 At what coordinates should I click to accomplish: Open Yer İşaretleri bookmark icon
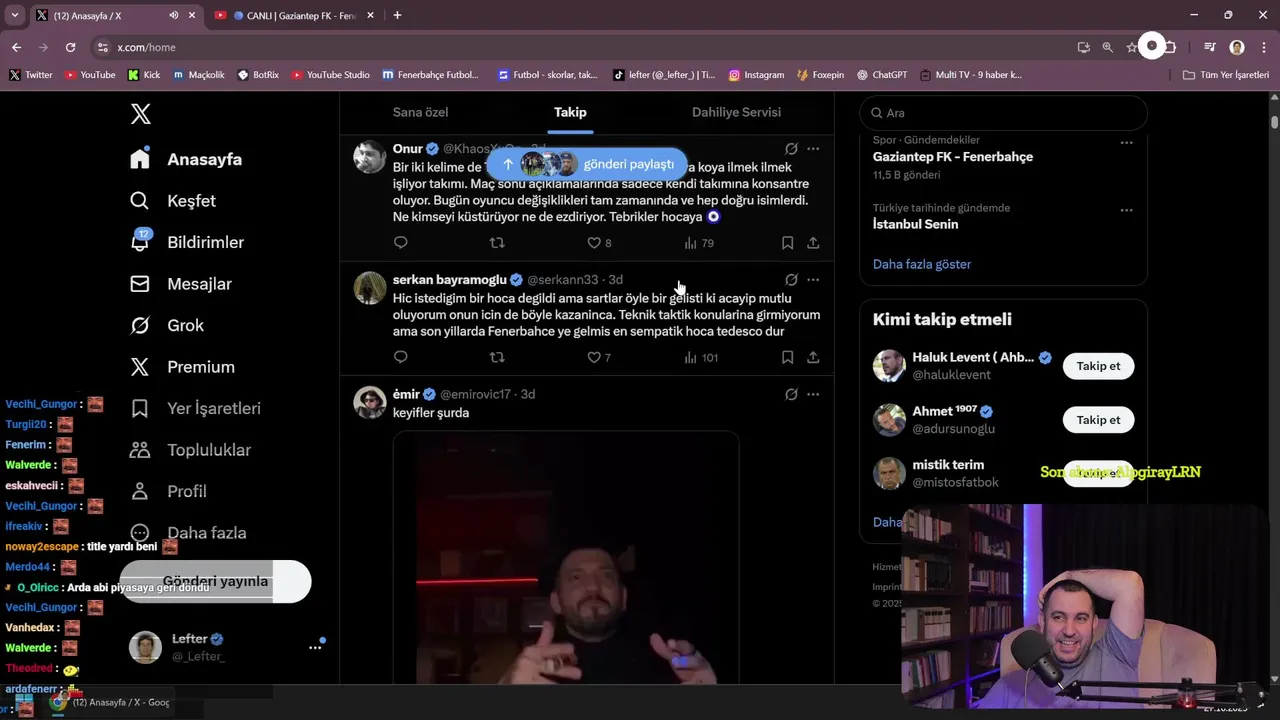(x=140, y=408)
